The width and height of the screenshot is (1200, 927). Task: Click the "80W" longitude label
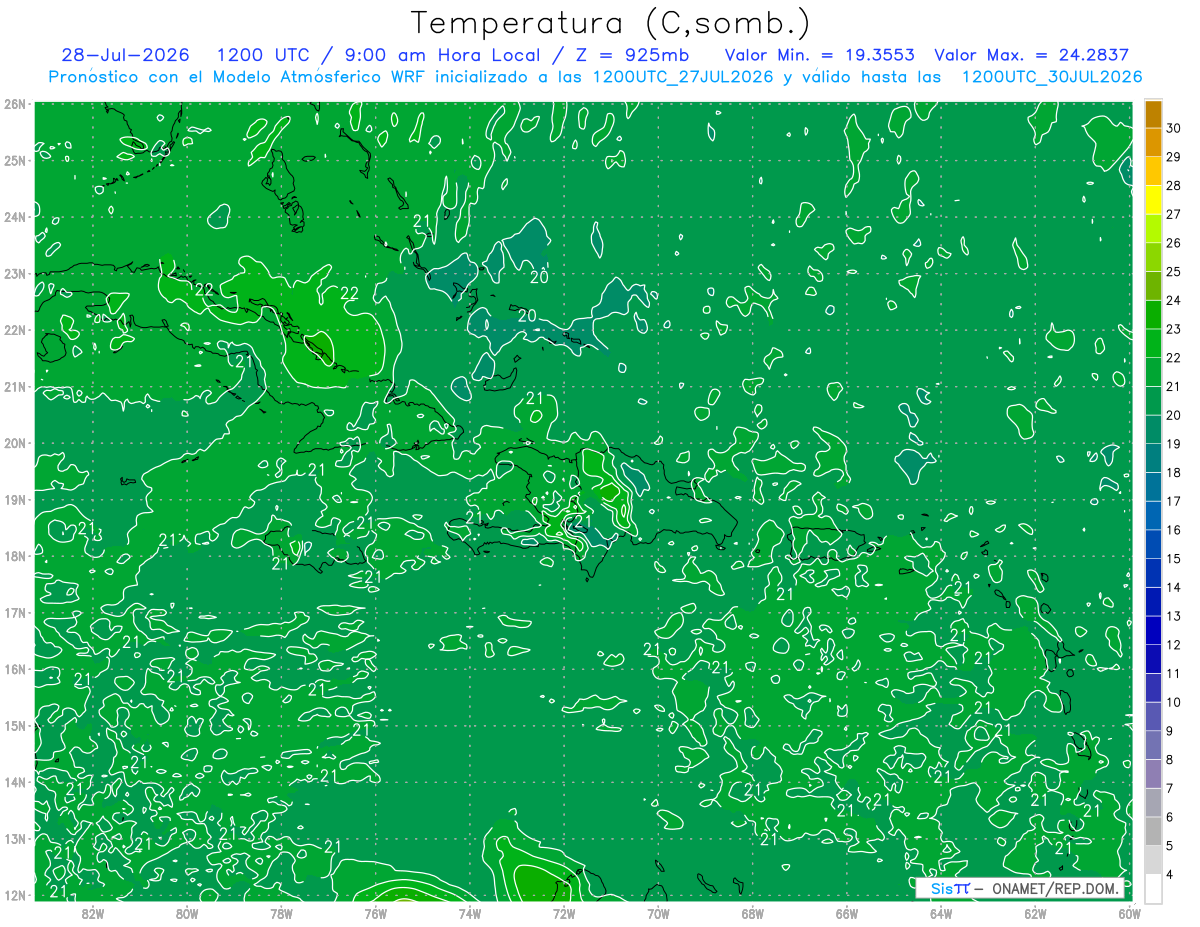pos(187,913)
